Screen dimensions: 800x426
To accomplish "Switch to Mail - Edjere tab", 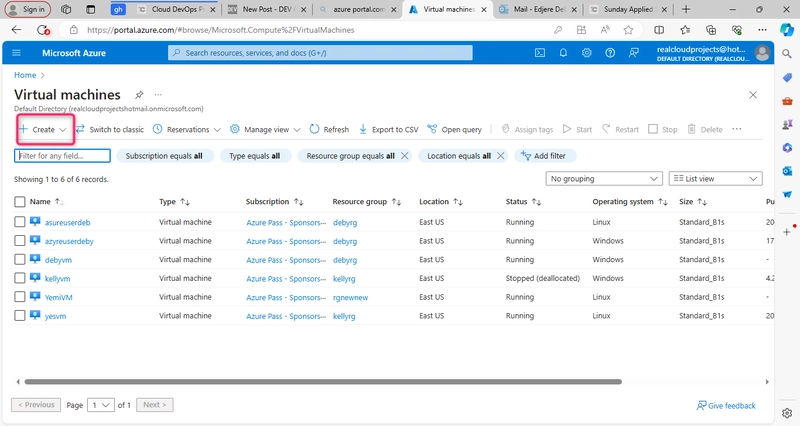I will click(x=537, y=10).
